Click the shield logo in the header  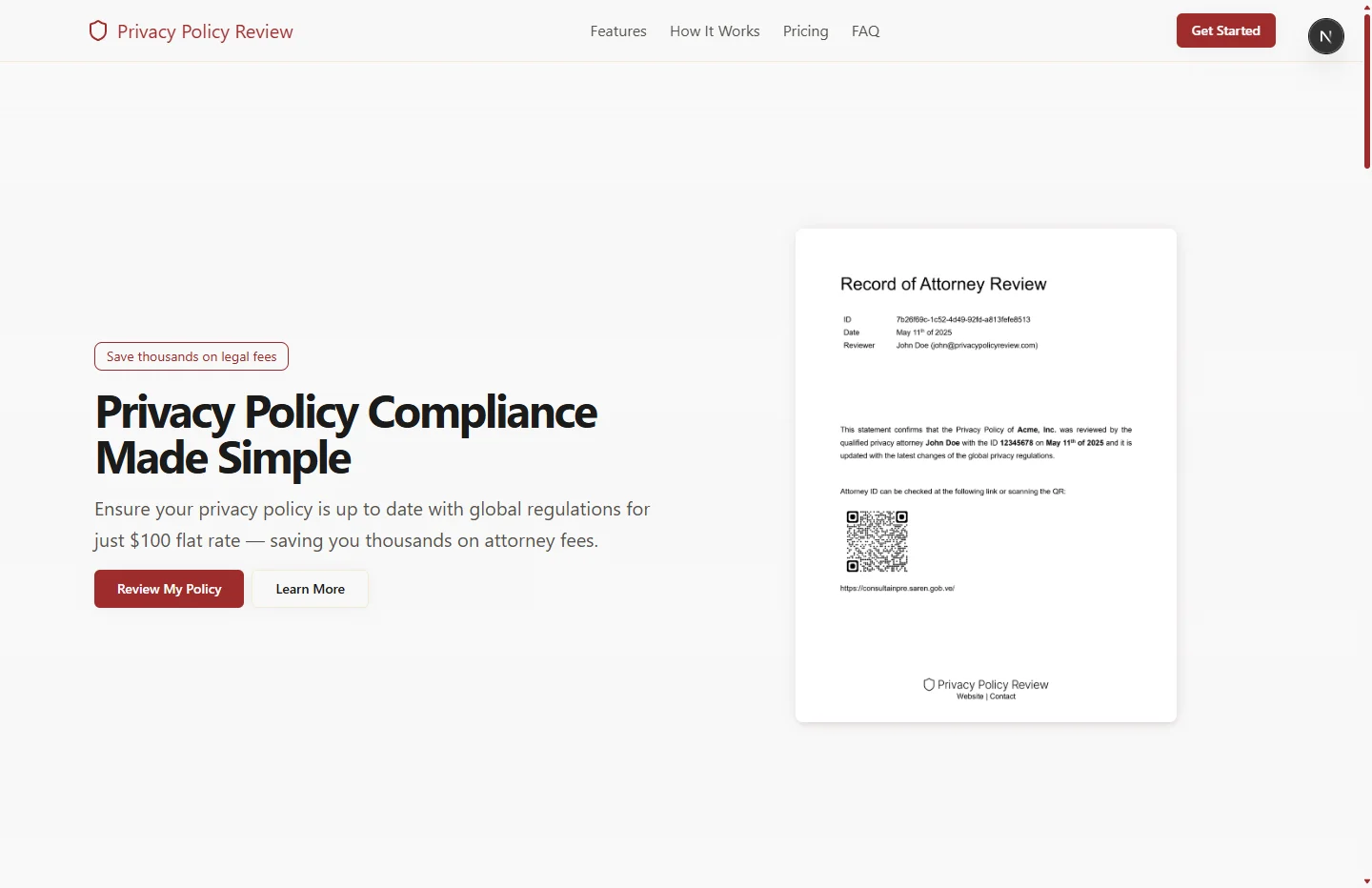coord(98,30)
